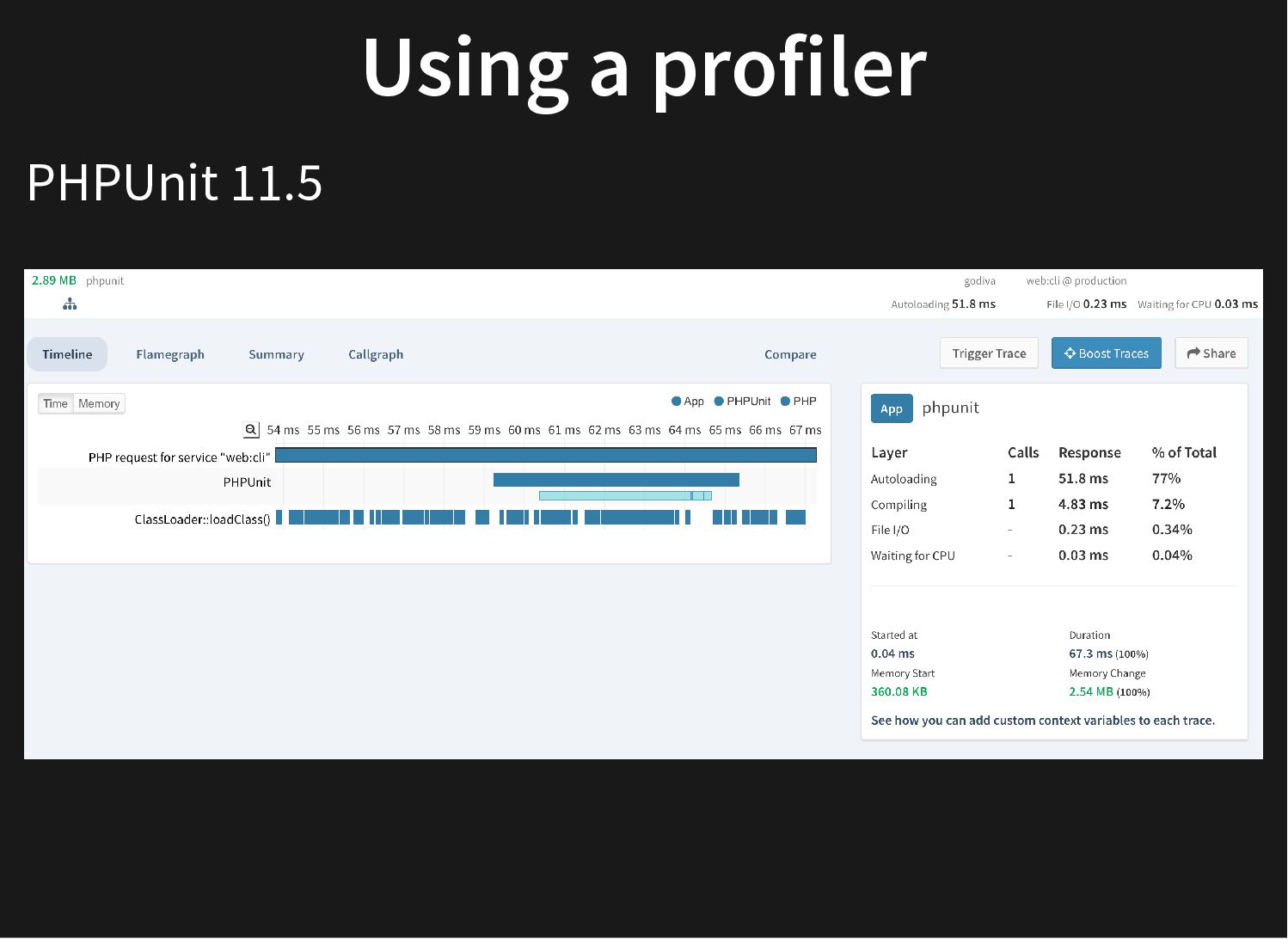Click the Autoloading row in layer table

click(x=1054, y=479)
